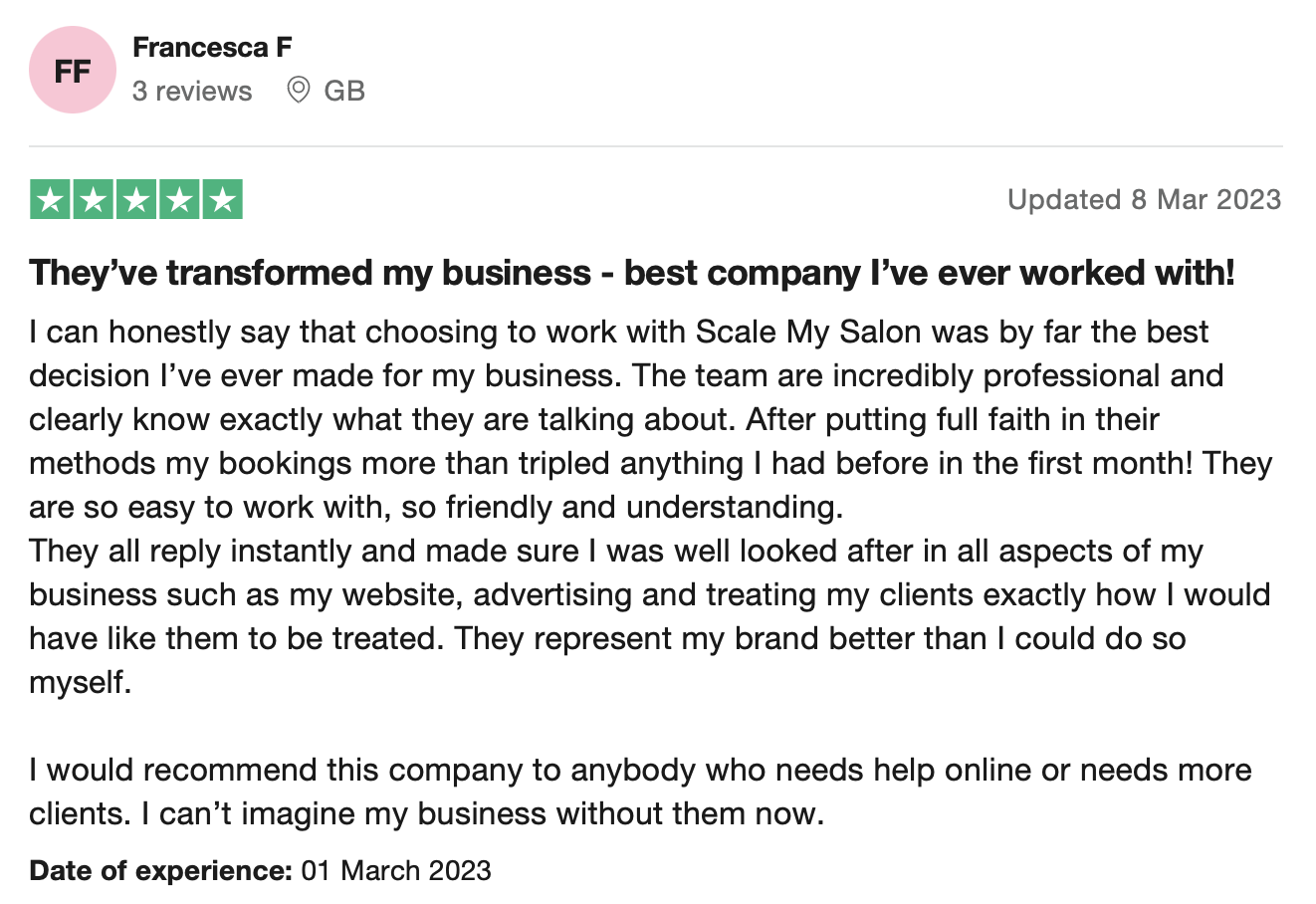Click the paragraph beginning 'They all reply instantly'
Image resolution: width=1316 pixels, height=904 pixels.
tap(650, 616)
